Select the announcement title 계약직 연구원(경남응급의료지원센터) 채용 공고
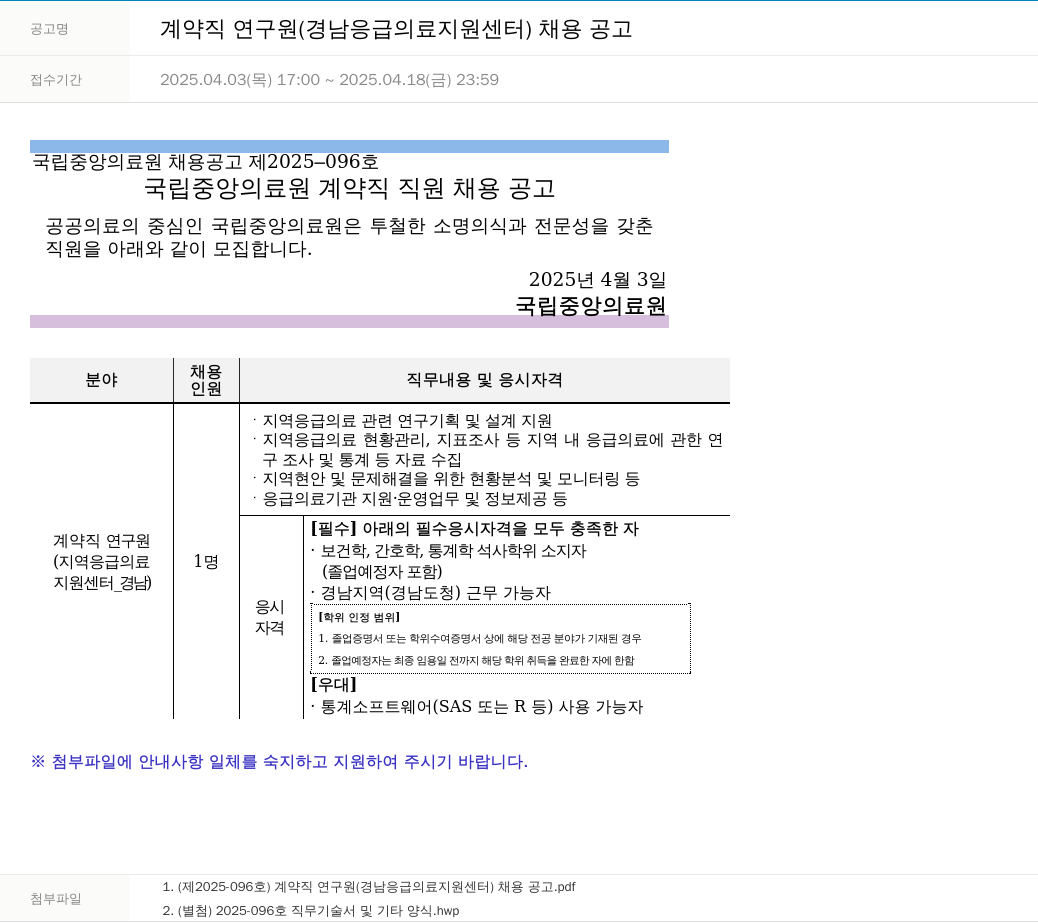 click(x=396, y=29)
